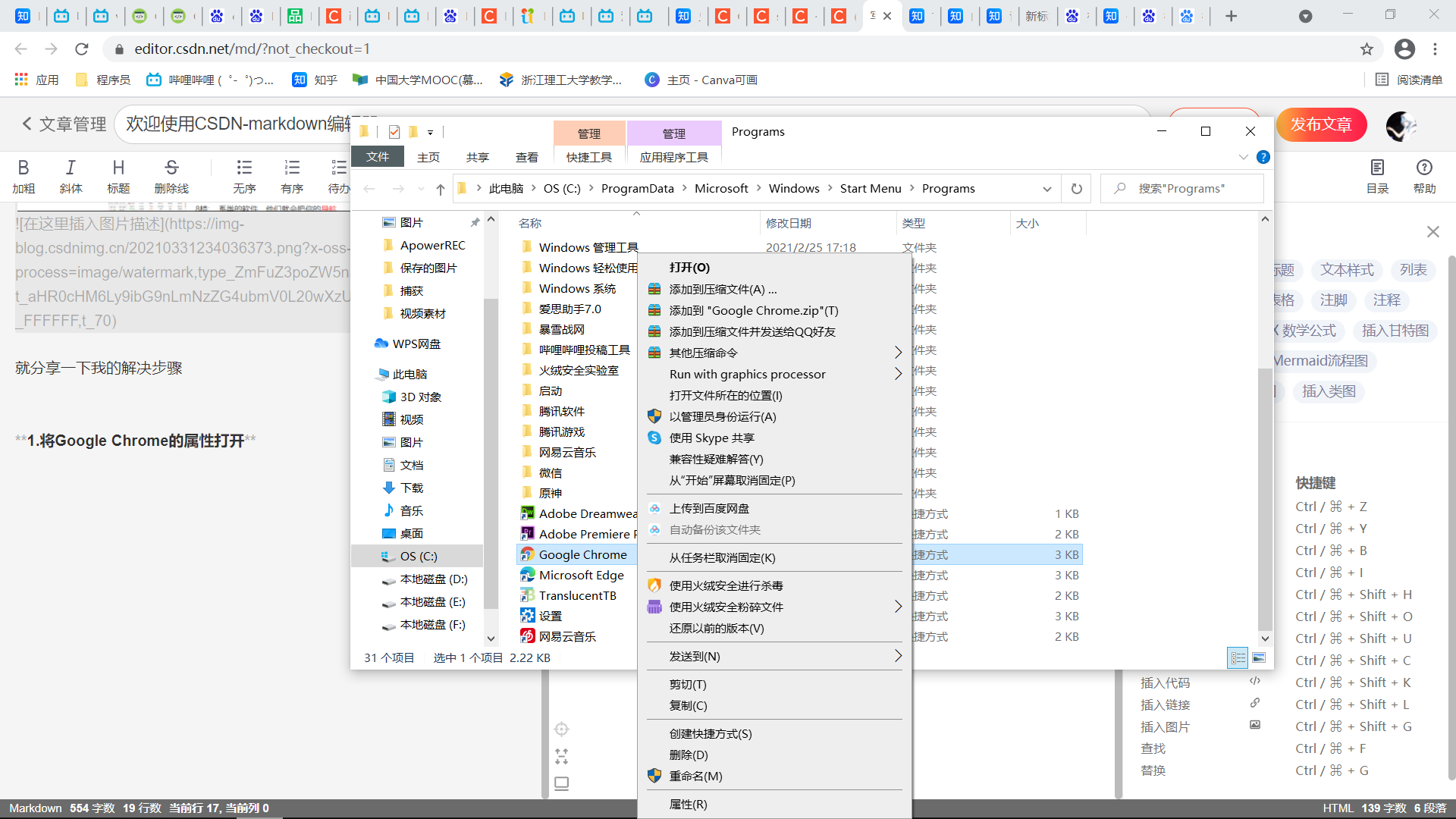Click the 插入图片 image insert icon
Image resolution: width=1456 pixels, height=819 pixels.
pos(1255,726)
